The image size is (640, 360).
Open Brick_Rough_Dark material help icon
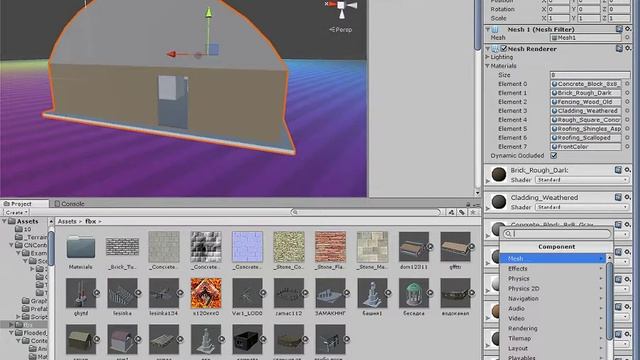618,170
